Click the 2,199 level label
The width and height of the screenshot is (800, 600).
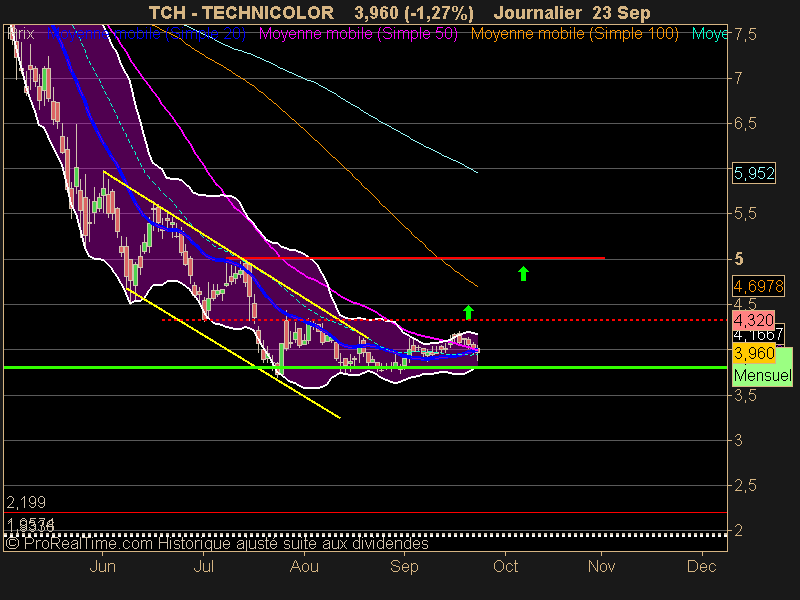pyautogui.click(x=26, y=503)
